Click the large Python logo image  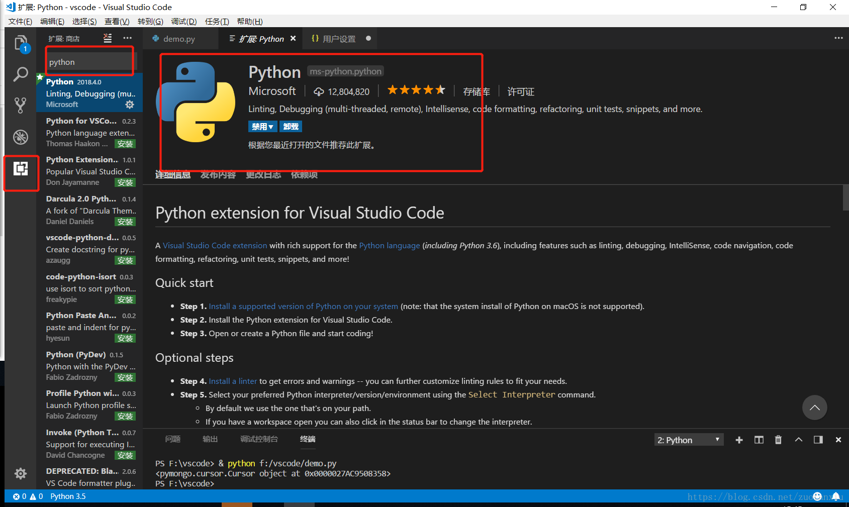point(196,102)
